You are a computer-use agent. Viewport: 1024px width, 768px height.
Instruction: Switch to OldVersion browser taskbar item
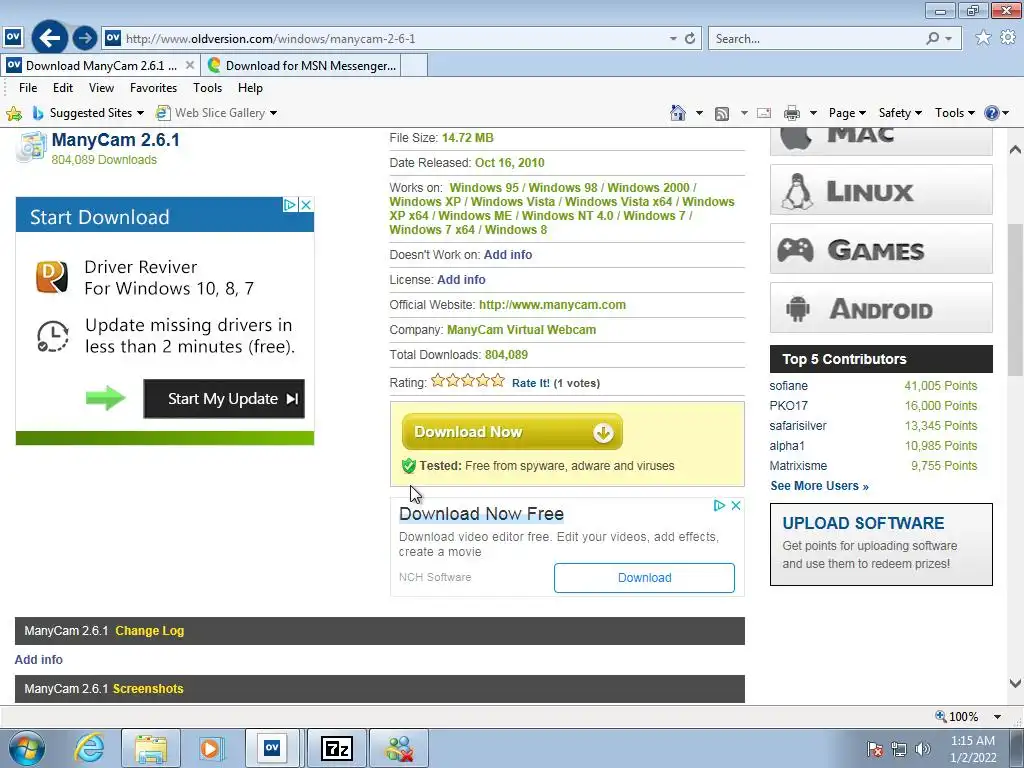272,748
